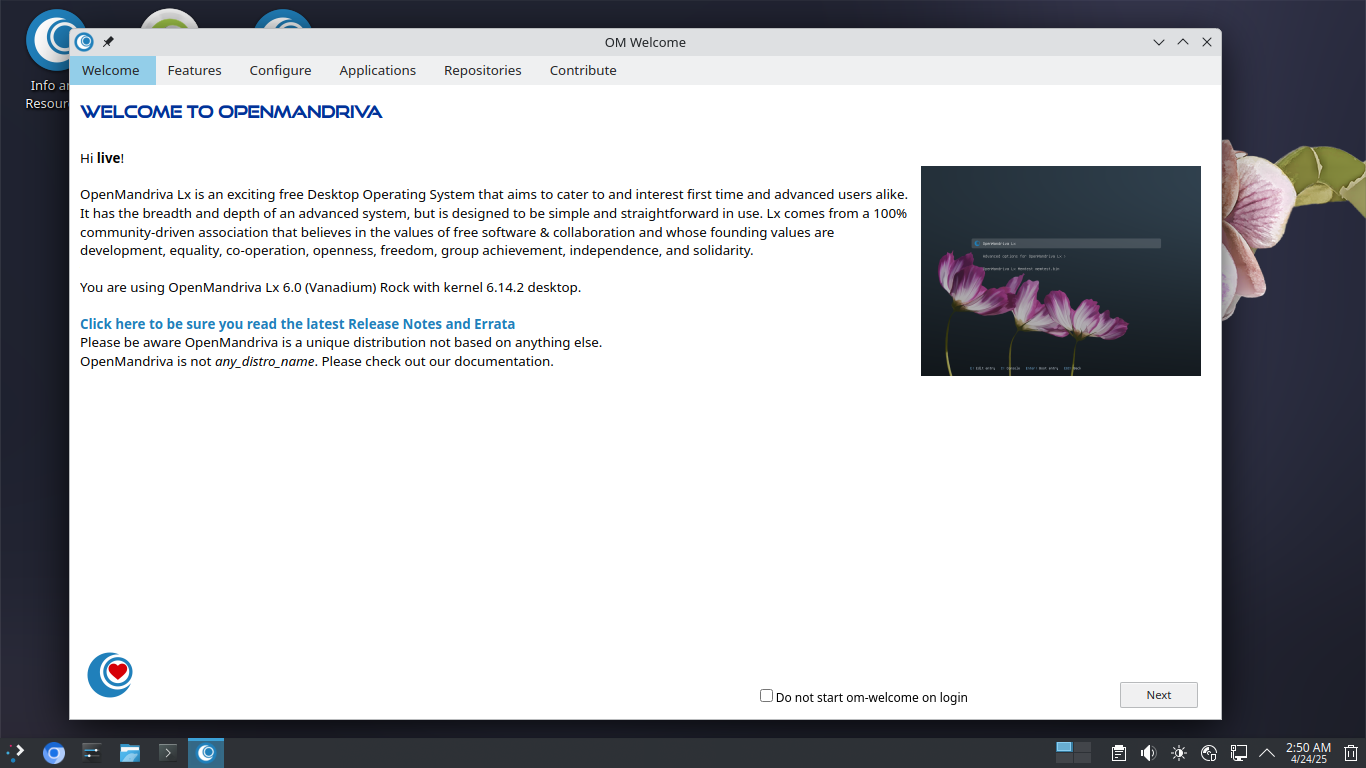Pin OM Welcome window on all desktops

coord(108,42)
